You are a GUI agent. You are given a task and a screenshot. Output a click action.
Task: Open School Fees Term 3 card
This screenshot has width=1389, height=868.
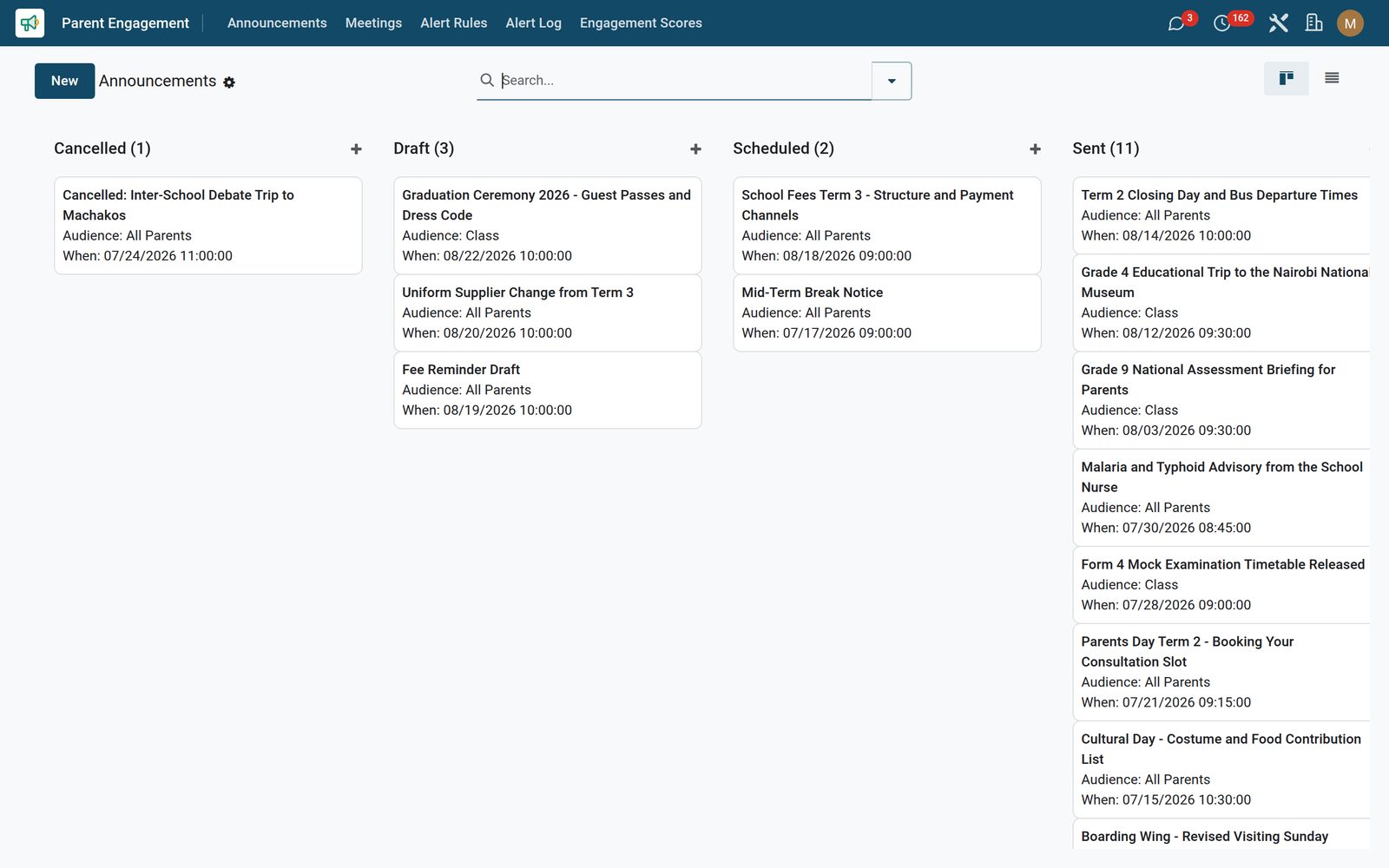(887, 226)
